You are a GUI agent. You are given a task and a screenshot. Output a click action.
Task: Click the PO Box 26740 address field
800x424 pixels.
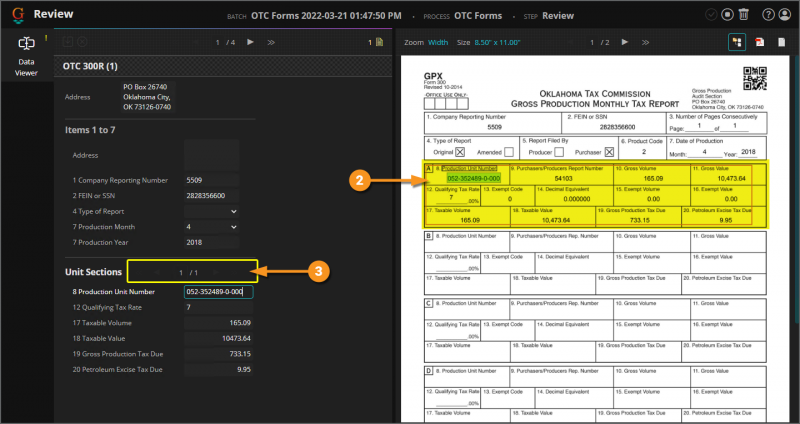tap(148, 97)
